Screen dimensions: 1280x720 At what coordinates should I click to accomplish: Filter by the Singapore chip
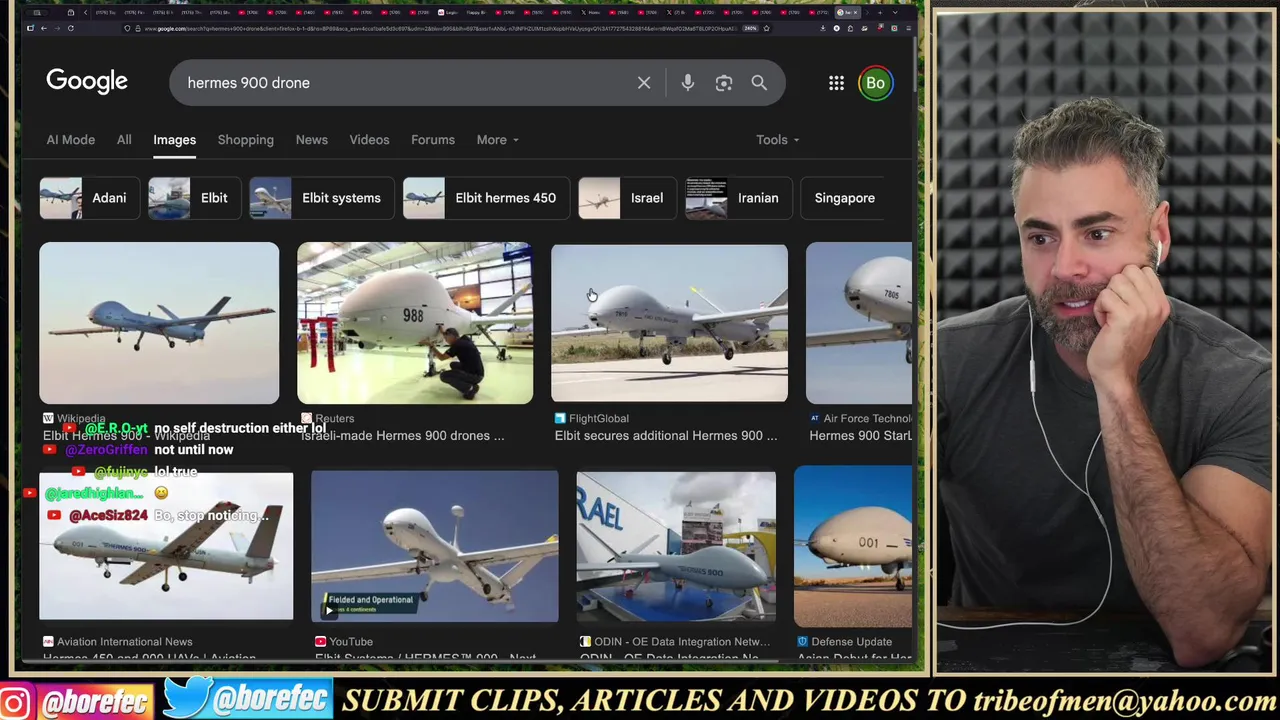[x=844, y=198]
